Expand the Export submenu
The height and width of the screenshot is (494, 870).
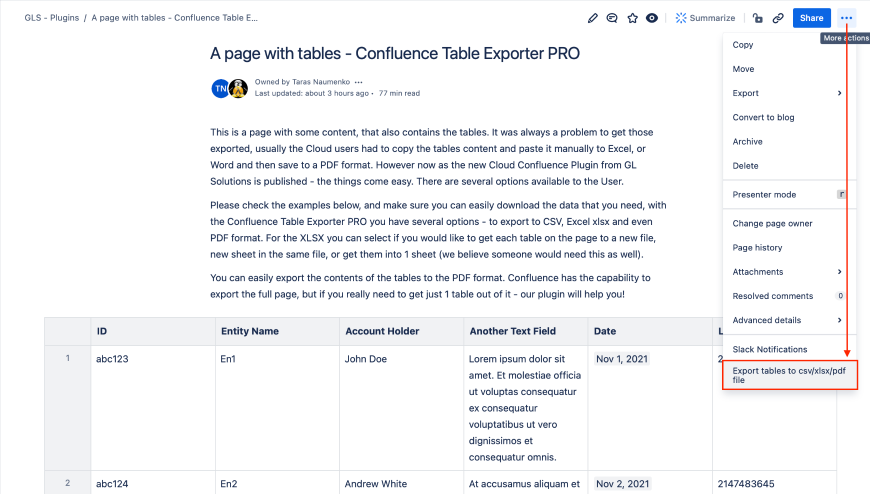pyautogui.click(x=788, y=93)
